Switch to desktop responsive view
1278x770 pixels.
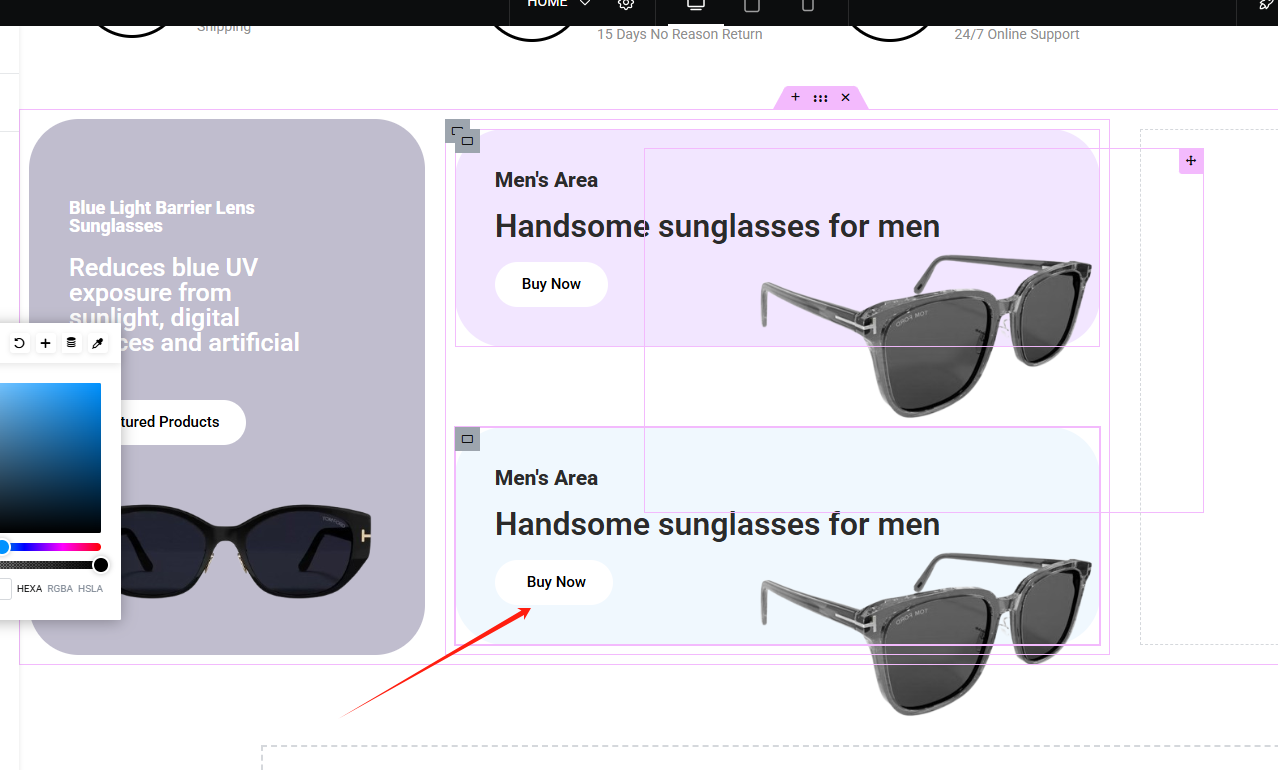[696, 5]
